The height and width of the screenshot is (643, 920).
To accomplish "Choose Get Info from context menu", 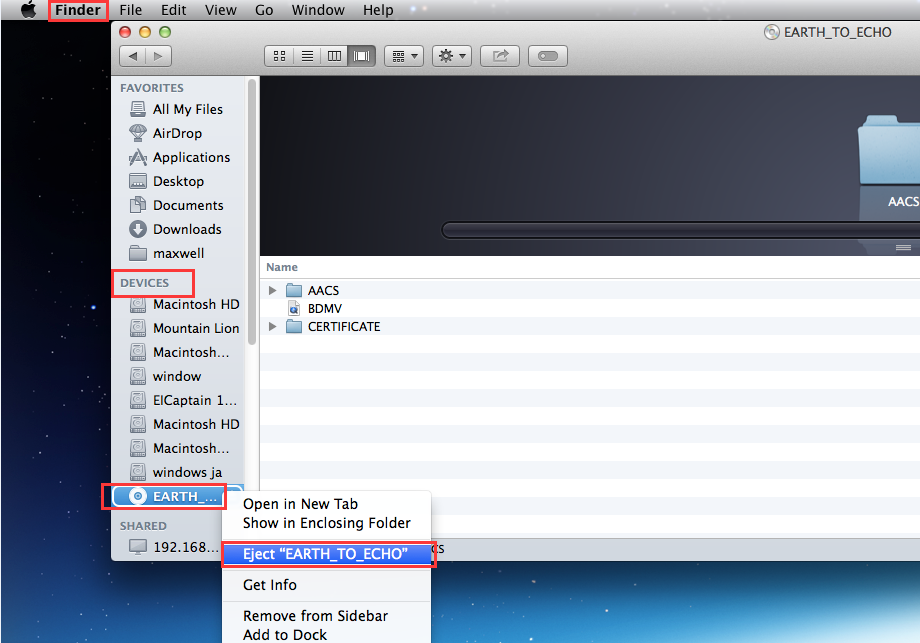I will click(326, 585).
